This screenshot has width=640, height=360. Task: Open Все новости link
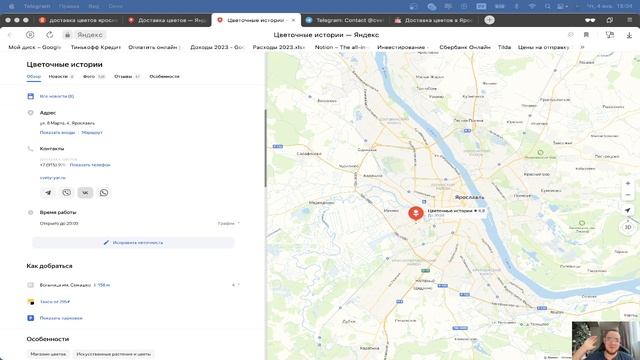pos(57,96)
